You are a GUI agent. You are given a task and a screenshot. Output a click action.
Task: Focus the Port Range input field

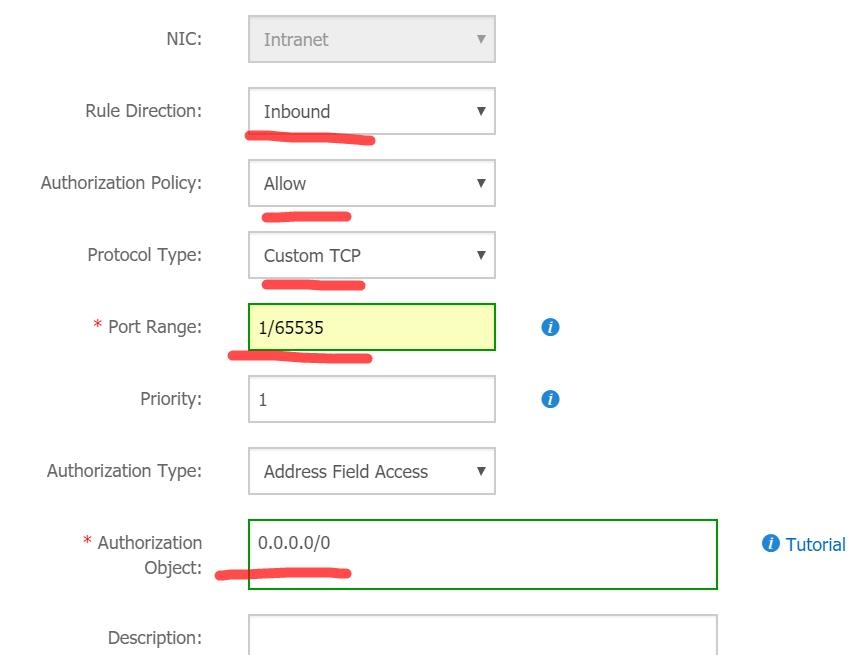[372, 327]
